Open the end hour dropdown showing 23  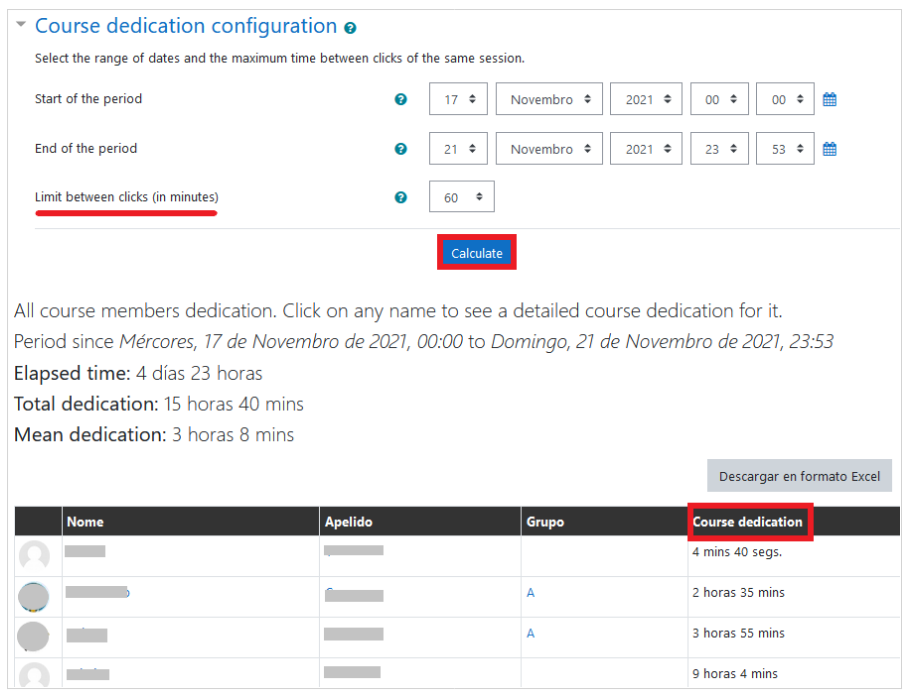[x=719, y=149]
